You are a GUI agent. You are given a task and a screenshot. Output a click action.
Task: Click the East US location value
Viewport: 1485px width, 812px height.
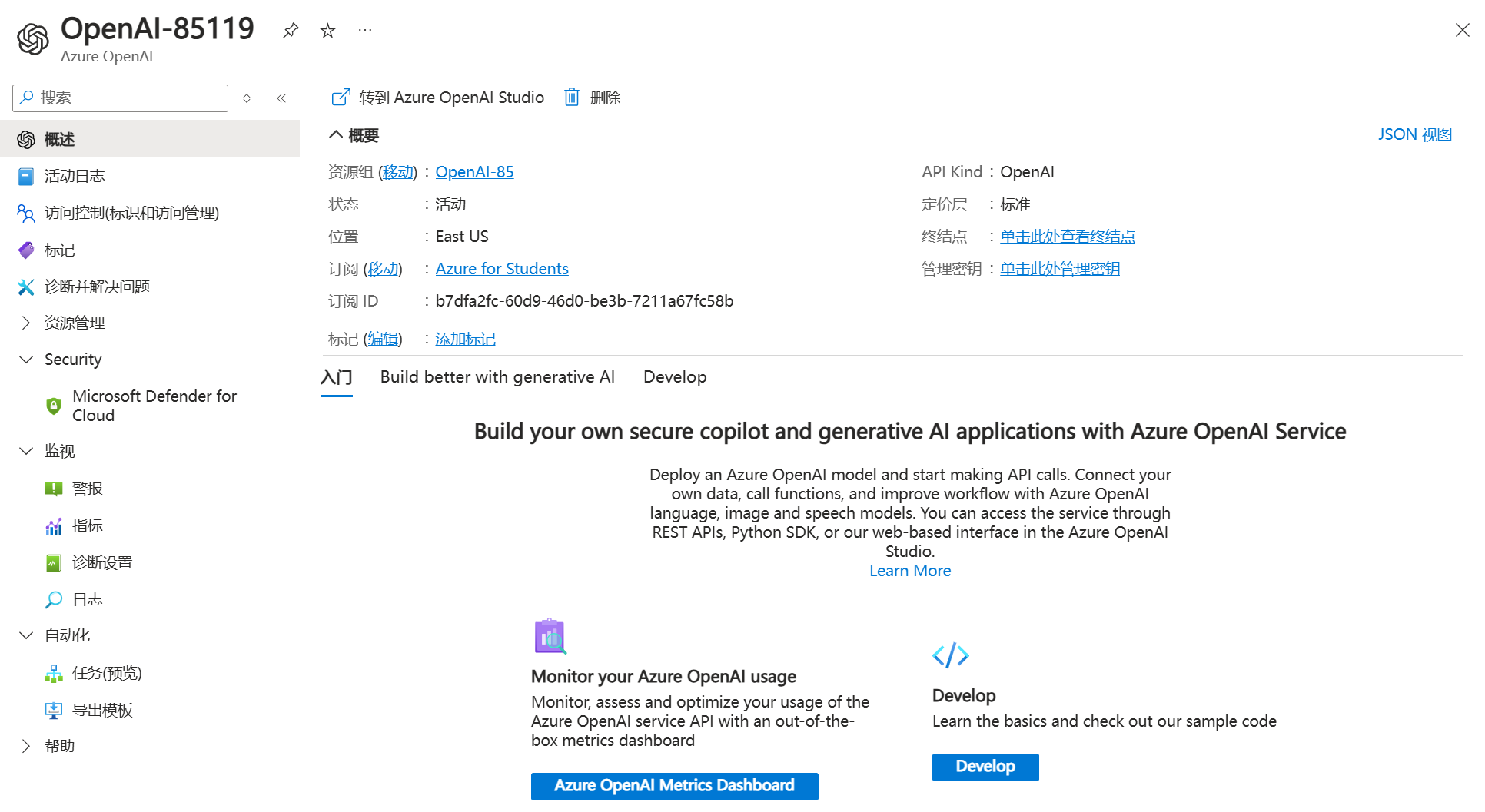[462, 237]
